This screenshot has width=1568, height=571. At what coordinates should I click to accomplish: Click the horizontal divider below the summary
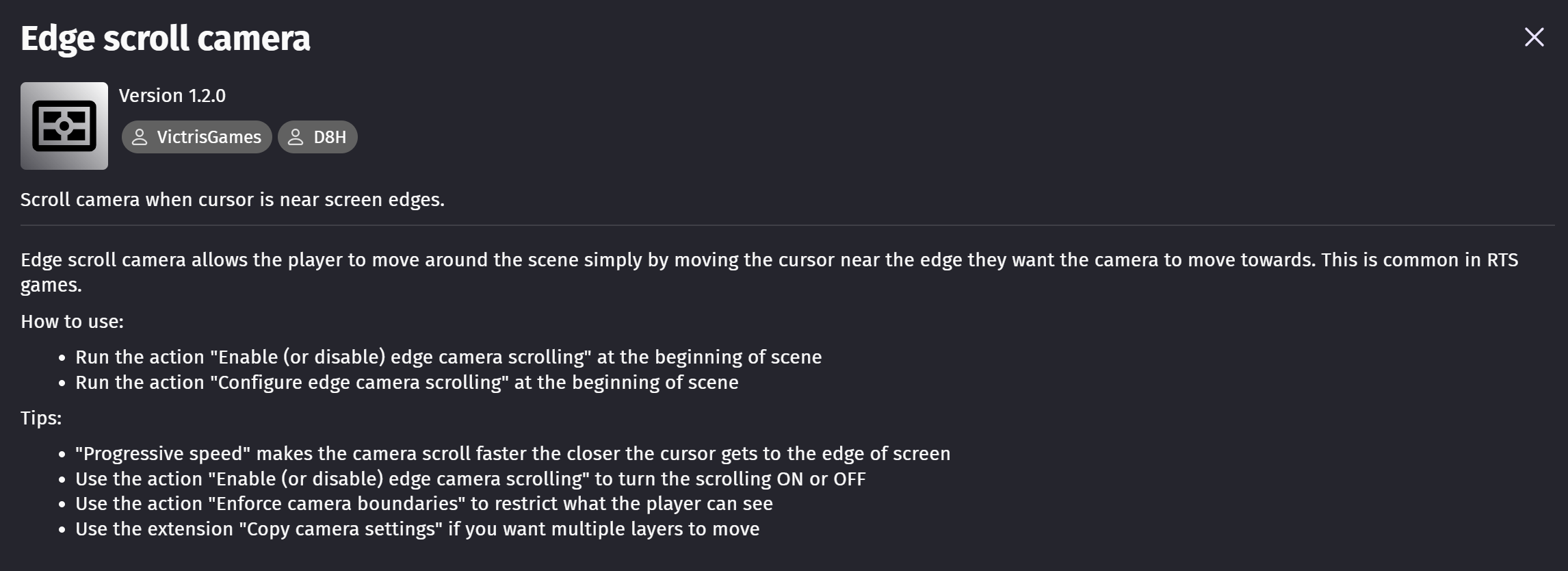coord(787,225)
